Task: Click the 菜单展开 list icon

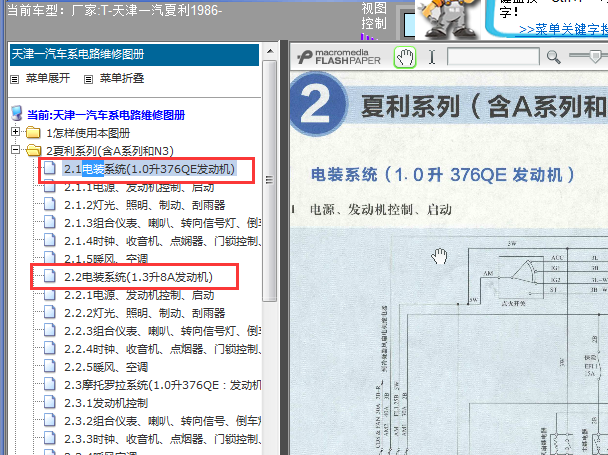Action: 15,80
